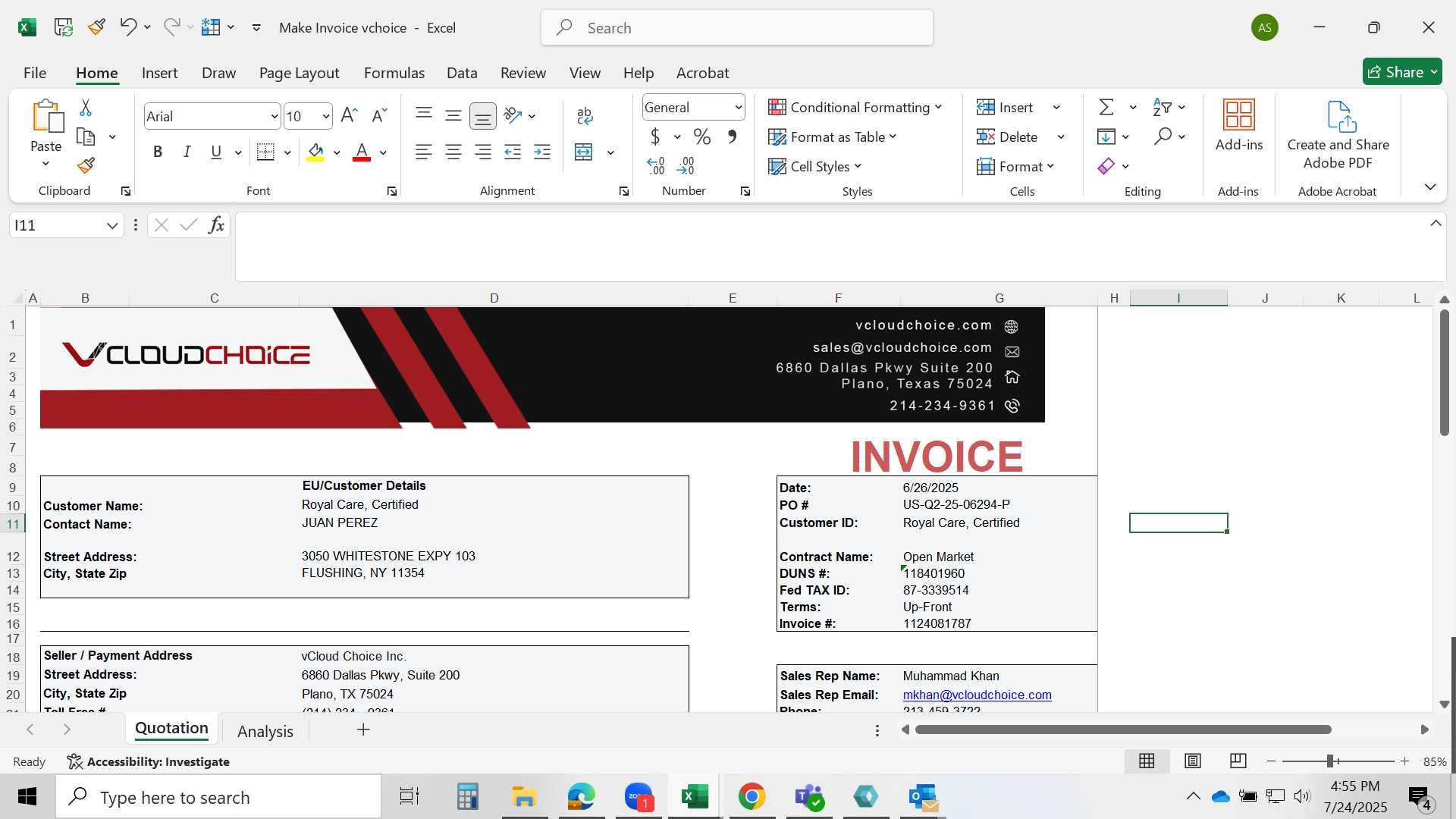Open Find and Select magnifier
Viewport: 1456px width, 819px height.
pyautogui.click(x=1163, y=136)
